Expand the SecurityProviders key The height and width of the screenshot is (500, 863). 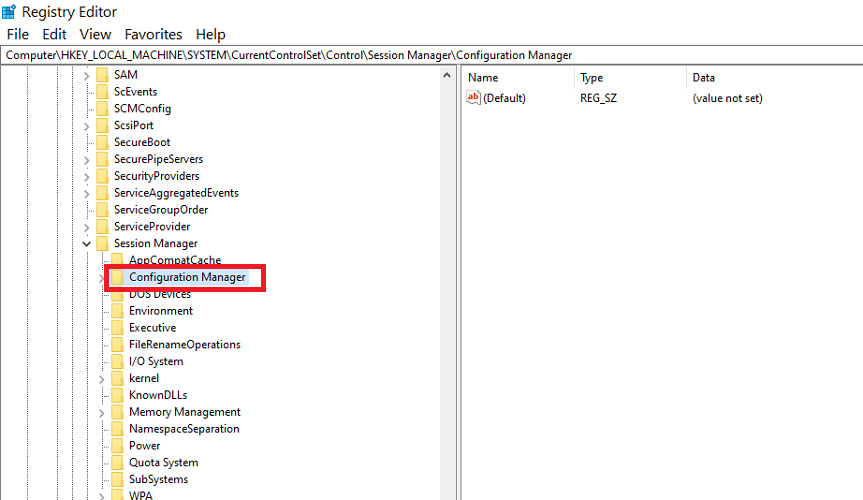coord(86,177)
